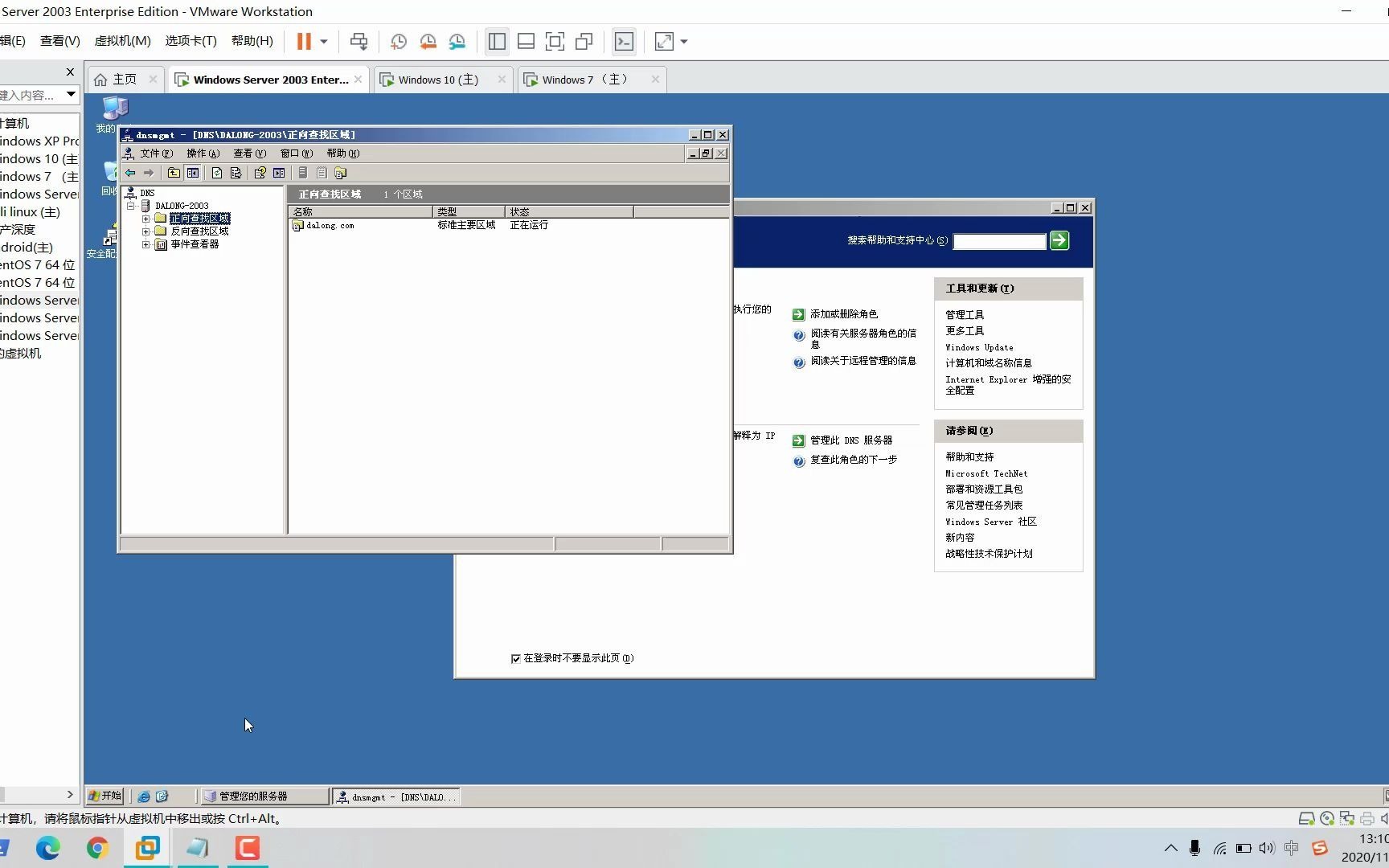
Task: Toggle the show/hide console tree icon
Action: pos(193,173)
